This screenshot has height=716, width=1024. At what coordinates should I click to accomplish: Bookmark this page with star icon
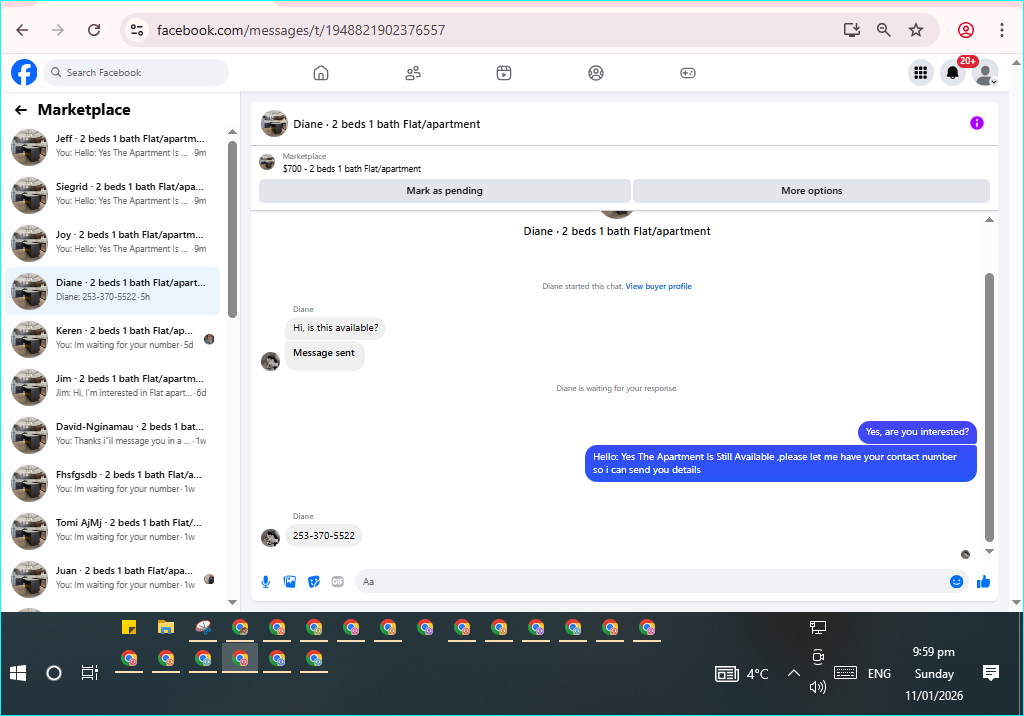916,30
